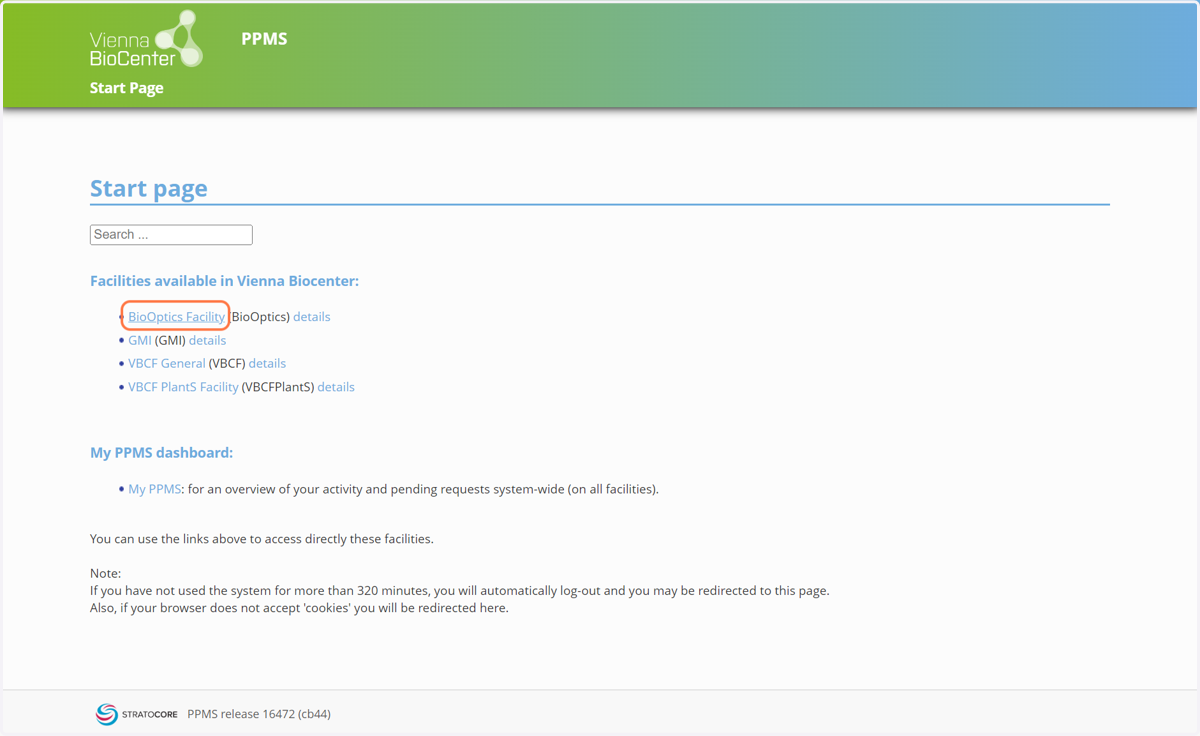Open the BioOptics Facility link
The width and height of the screenshot is (1200, 736).
[x=176, y=317]
